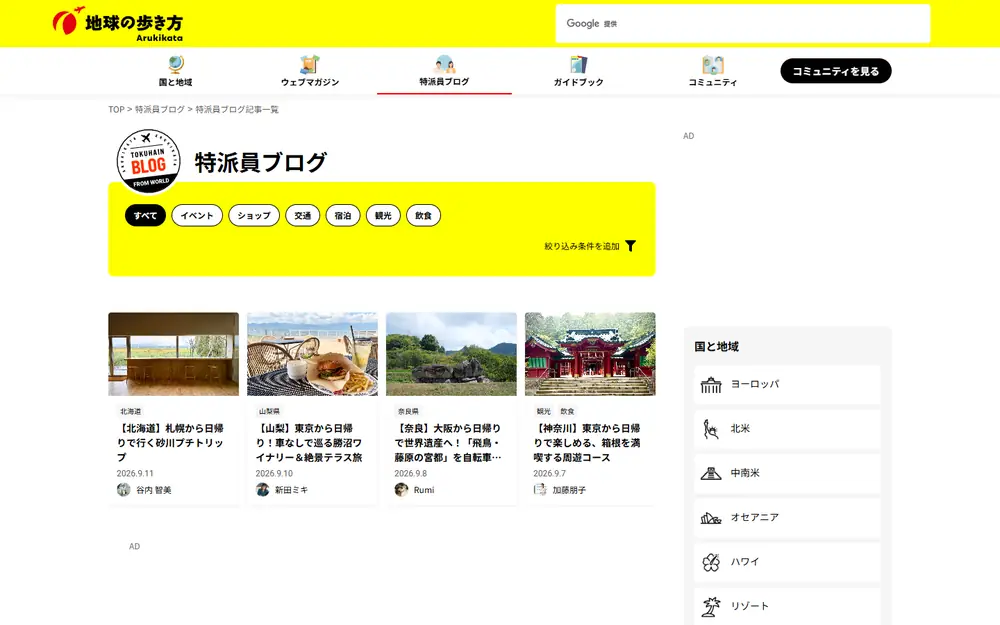Screen dimensions: 1000x625
Task: Click the オセアニア opera house icon
Action: 711,518
